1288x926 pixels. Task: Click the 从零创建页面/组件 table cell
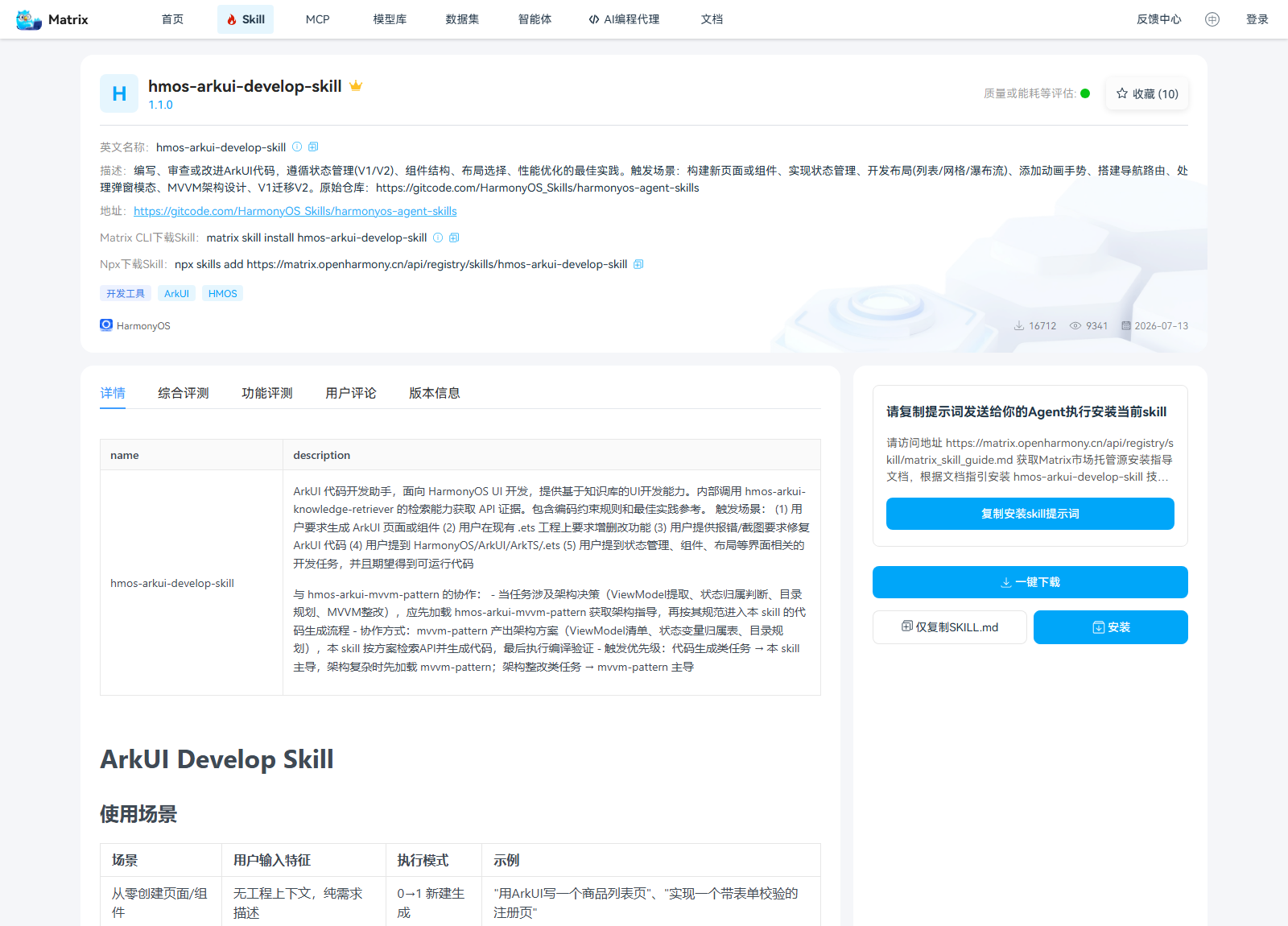[x=159, y=903]
